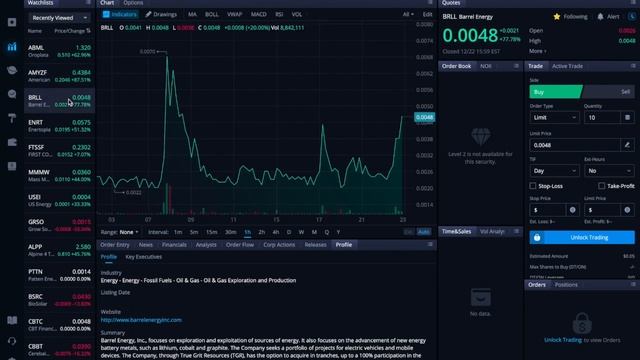Viewport: 640px width, 360px height.
Task: Click the Drawings pencil tool
Action: (x=161, y=14)
